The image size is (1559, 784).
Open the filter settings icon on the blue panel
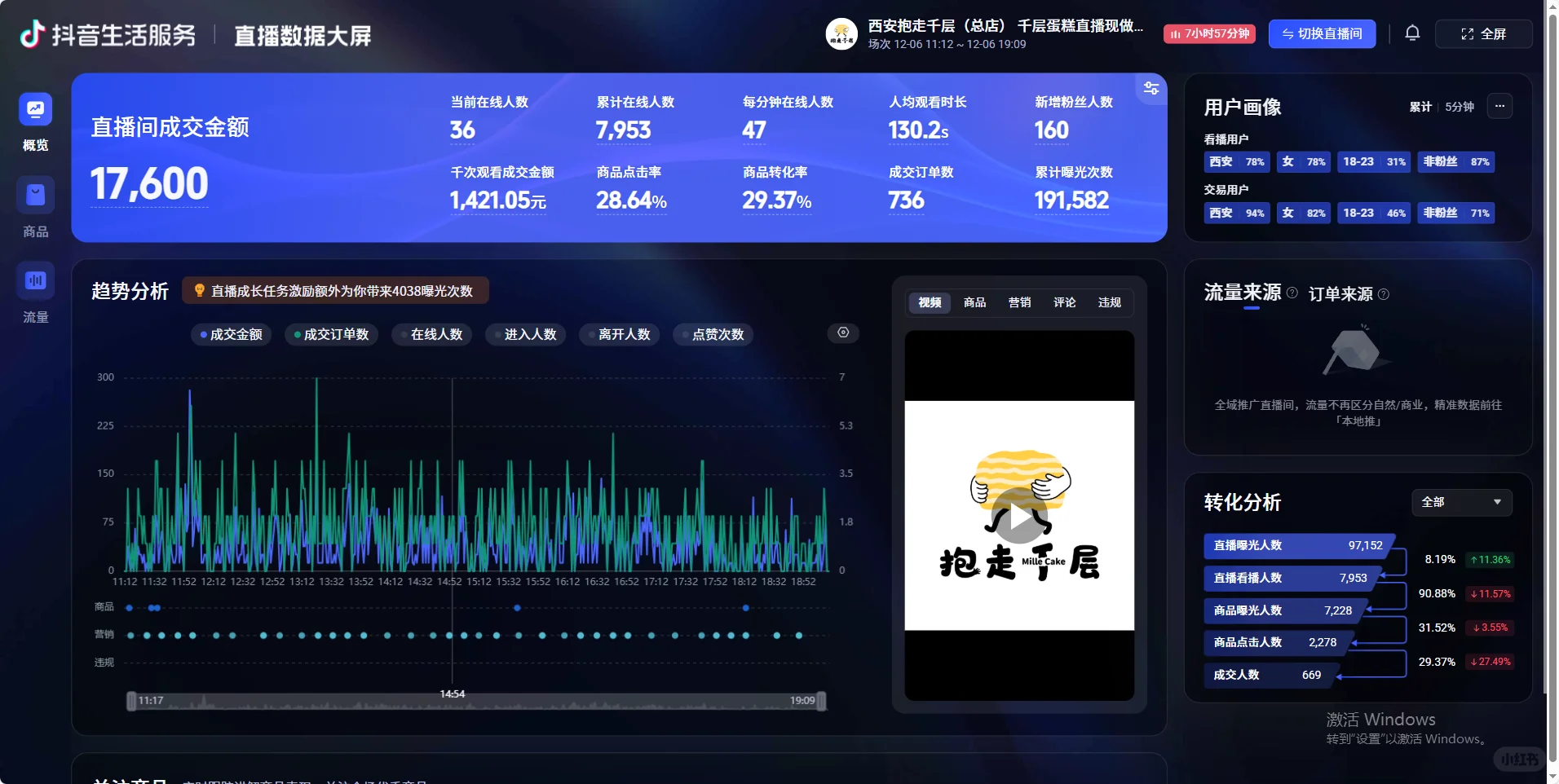1152,88
